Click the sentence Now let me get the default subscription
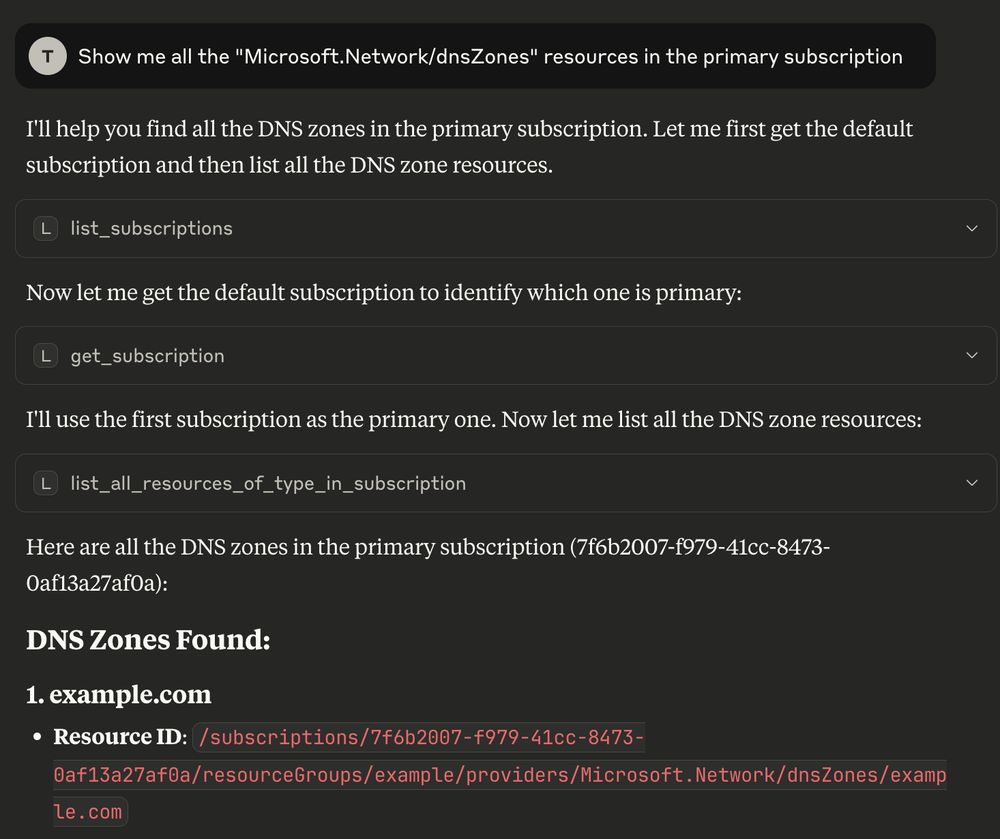The height and width of the screenshot is (839, 1000). pos(384,293)
